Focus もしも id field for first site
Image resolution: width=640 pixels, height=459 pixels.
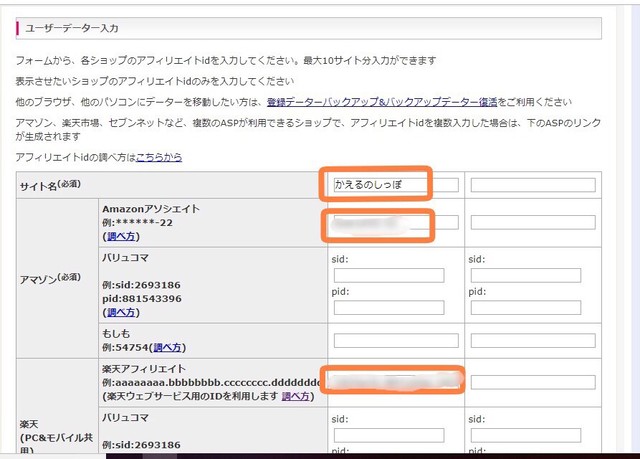(x=396, y=341)
